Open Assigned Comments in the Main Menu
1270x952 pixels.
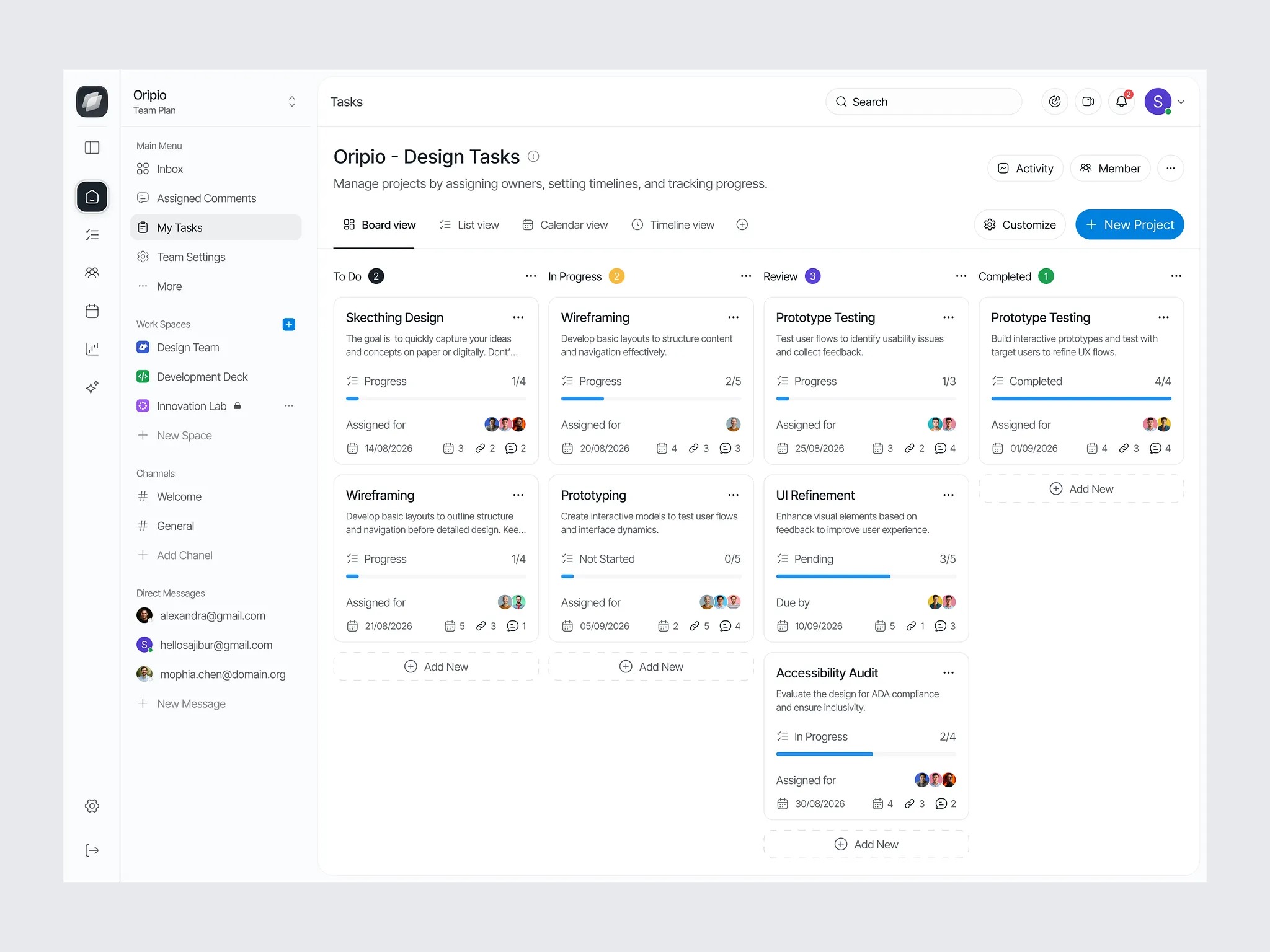coord(216,198)
